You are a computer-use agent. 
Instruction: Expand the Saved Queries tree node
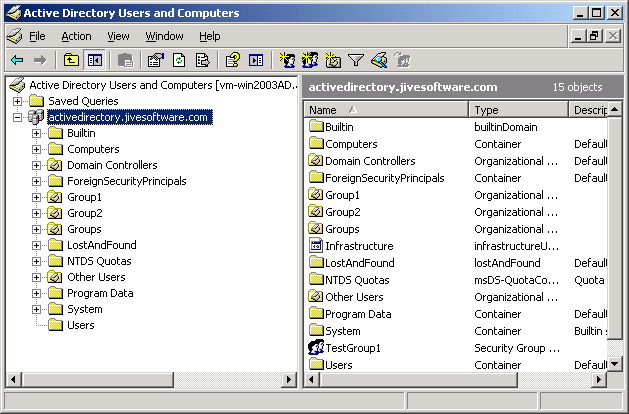[x=18, y=101]
